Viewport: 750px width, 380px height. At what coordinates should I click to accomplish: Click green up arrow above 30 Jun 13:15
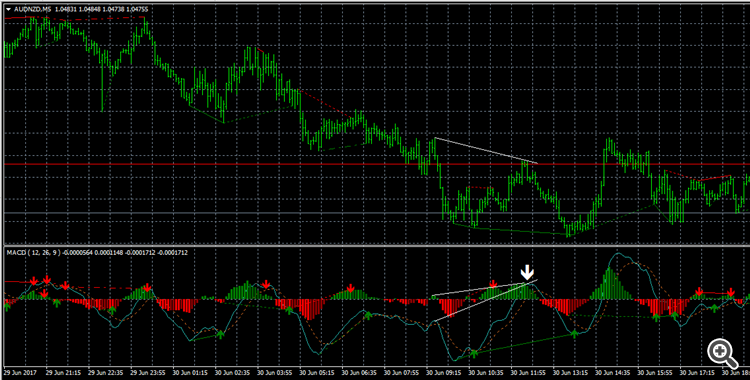tap(574, 333)
